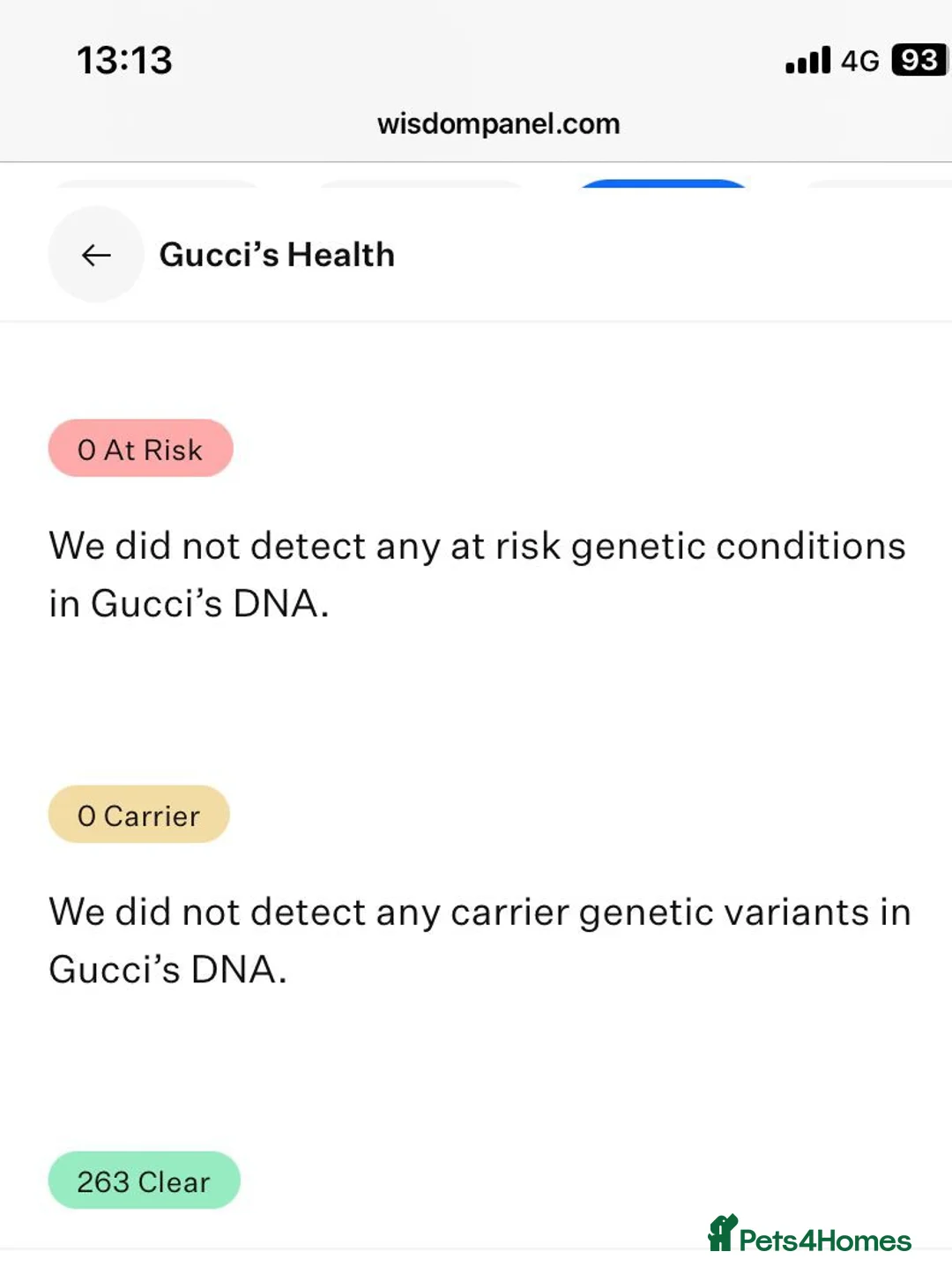Click the red 0 At Risk badge

tap(140, 449)
